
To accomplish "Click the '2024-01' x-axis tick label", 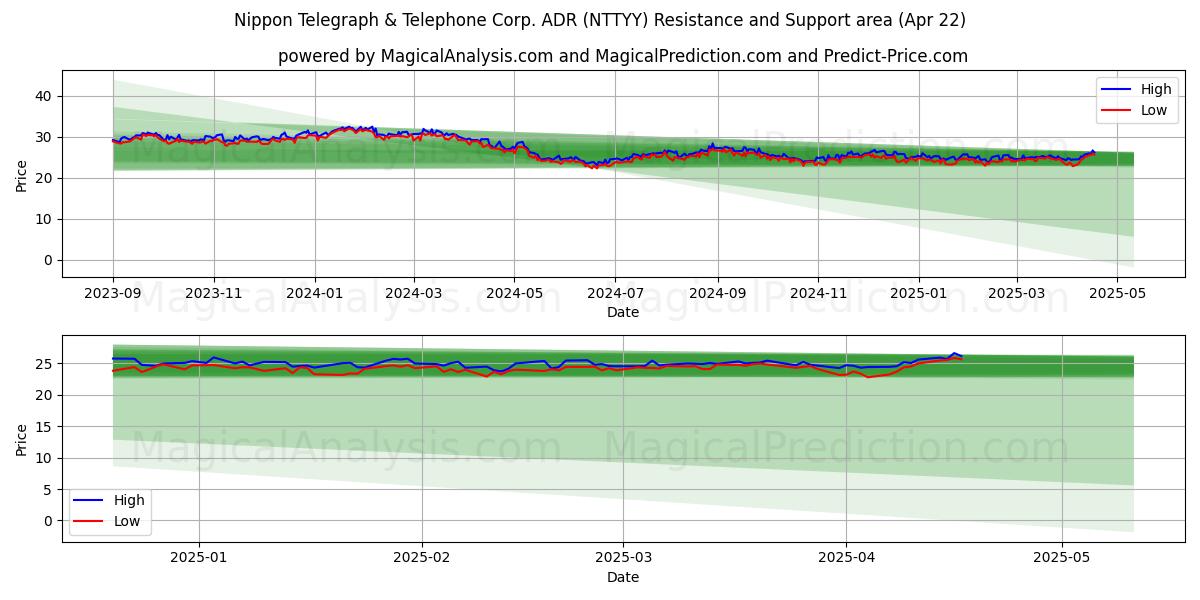I will [x=315, y=293].
